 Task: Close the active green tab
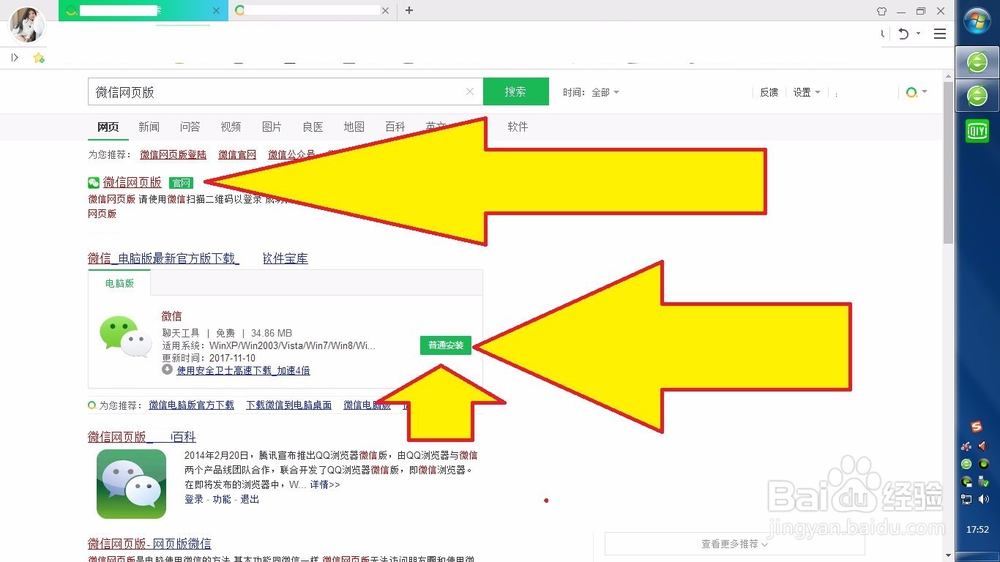tap(216, 11)
